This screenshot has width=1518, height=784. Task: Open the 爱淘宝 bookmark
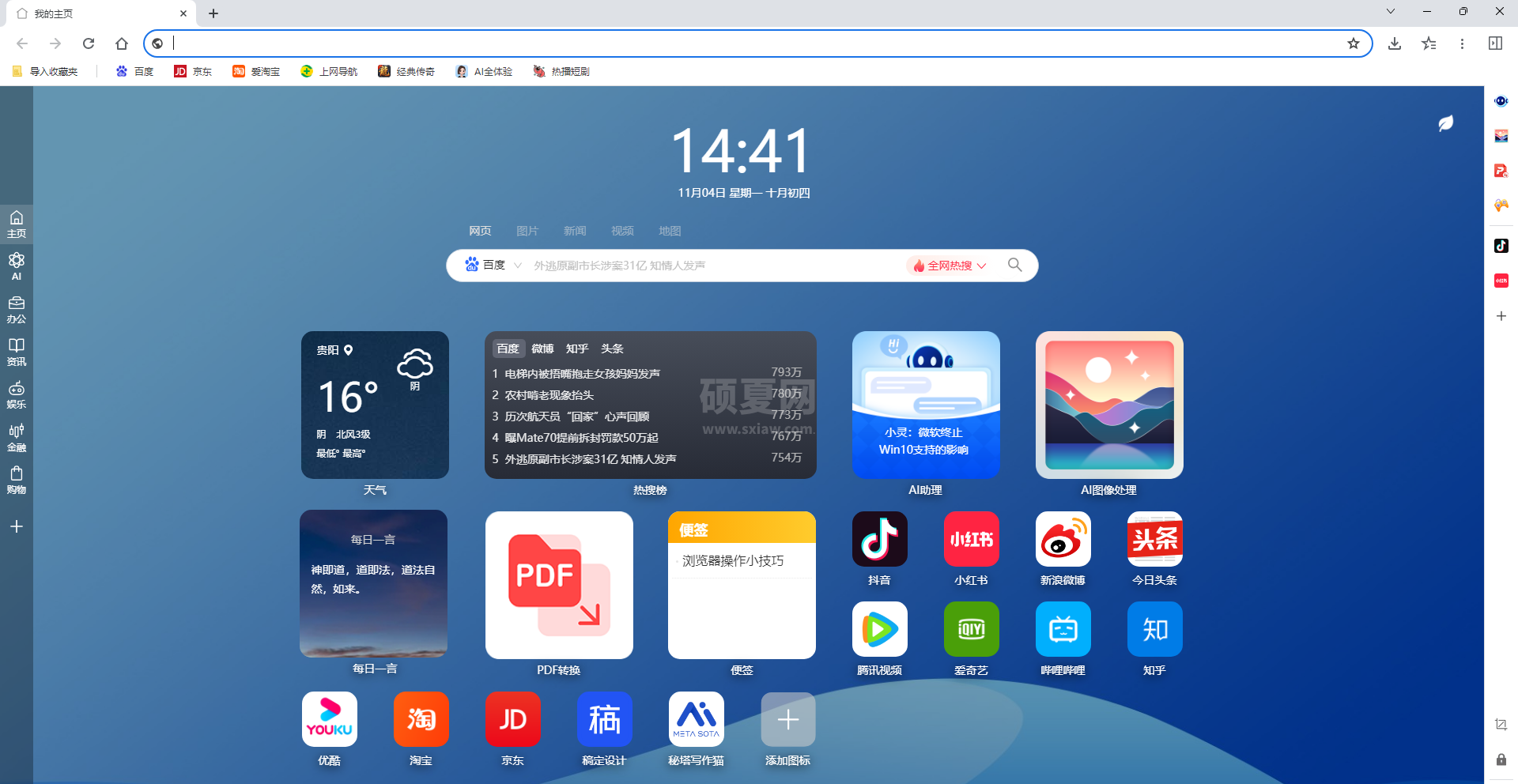pyautogui.click(x=256, y=71)
